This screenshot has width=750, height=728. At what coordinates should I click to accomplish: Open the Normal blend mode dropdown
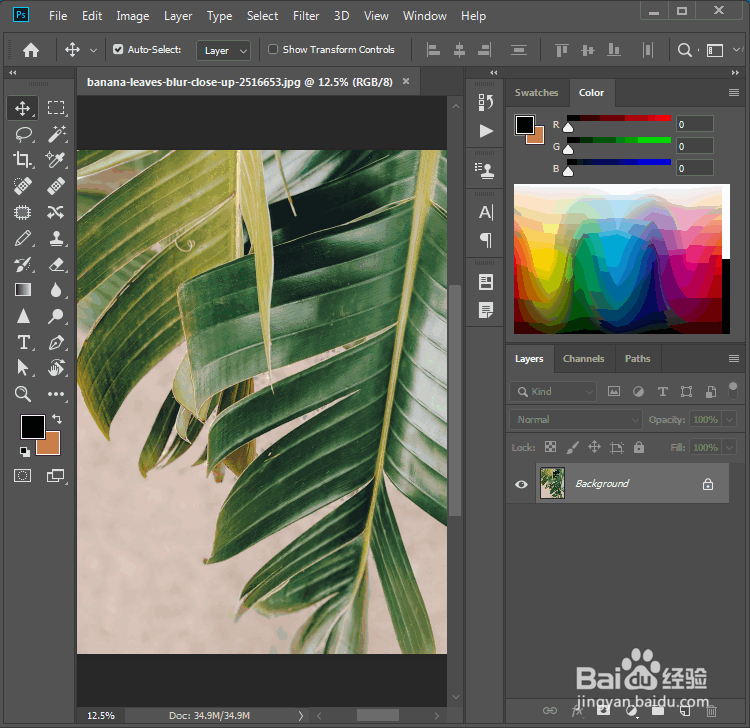point(575,419)
